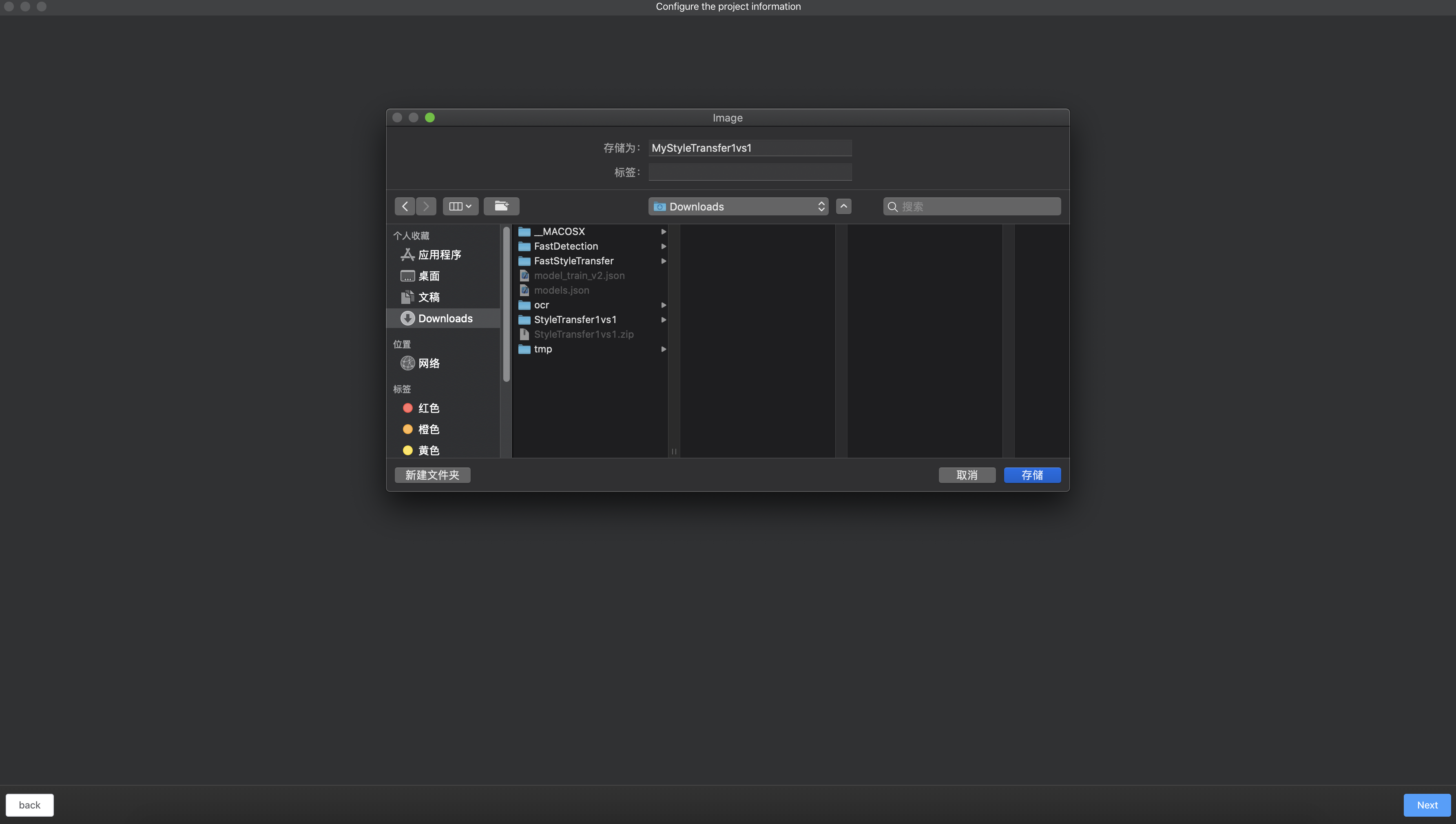This screenshot has height=824, width=1456.
Task: Click the 新建文件夹 button
Action: [432, 475]
